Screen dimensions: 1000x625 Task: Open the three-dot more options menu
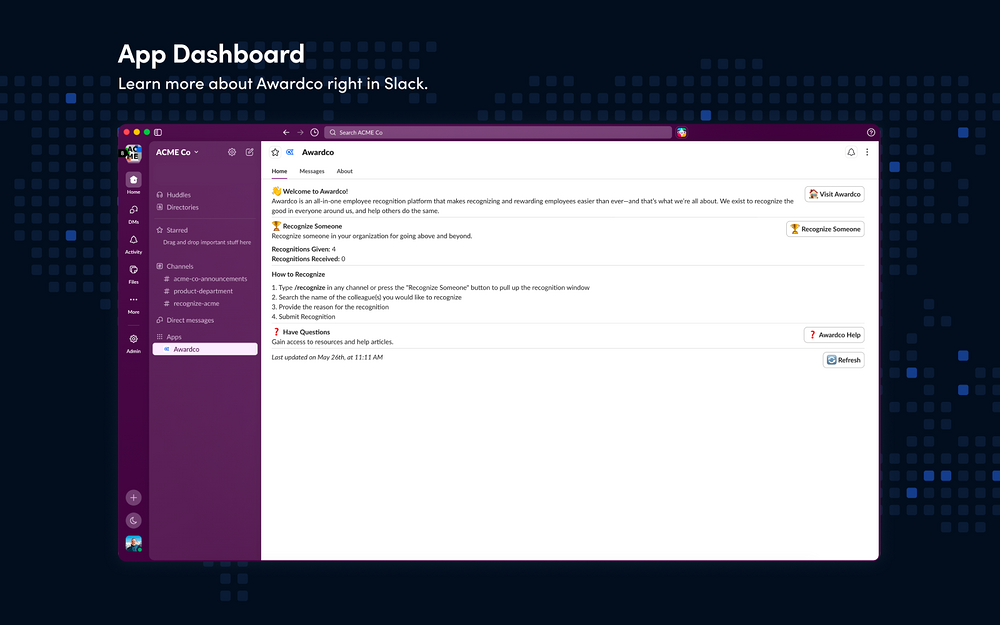coord(867,152)
